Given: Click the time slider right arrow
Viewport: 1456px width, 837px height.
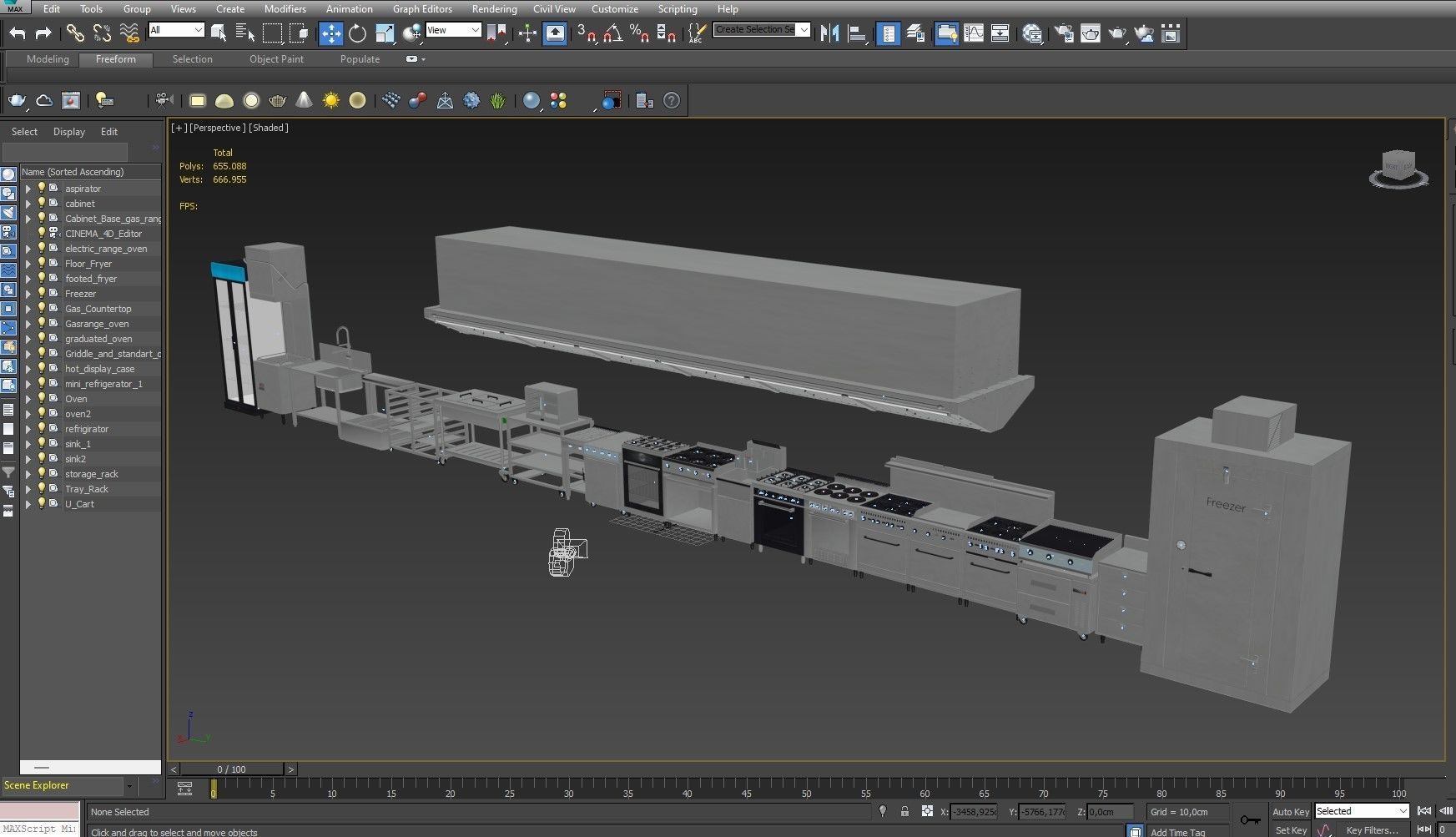Looking at the screenshot, I should tap(290, 769).
